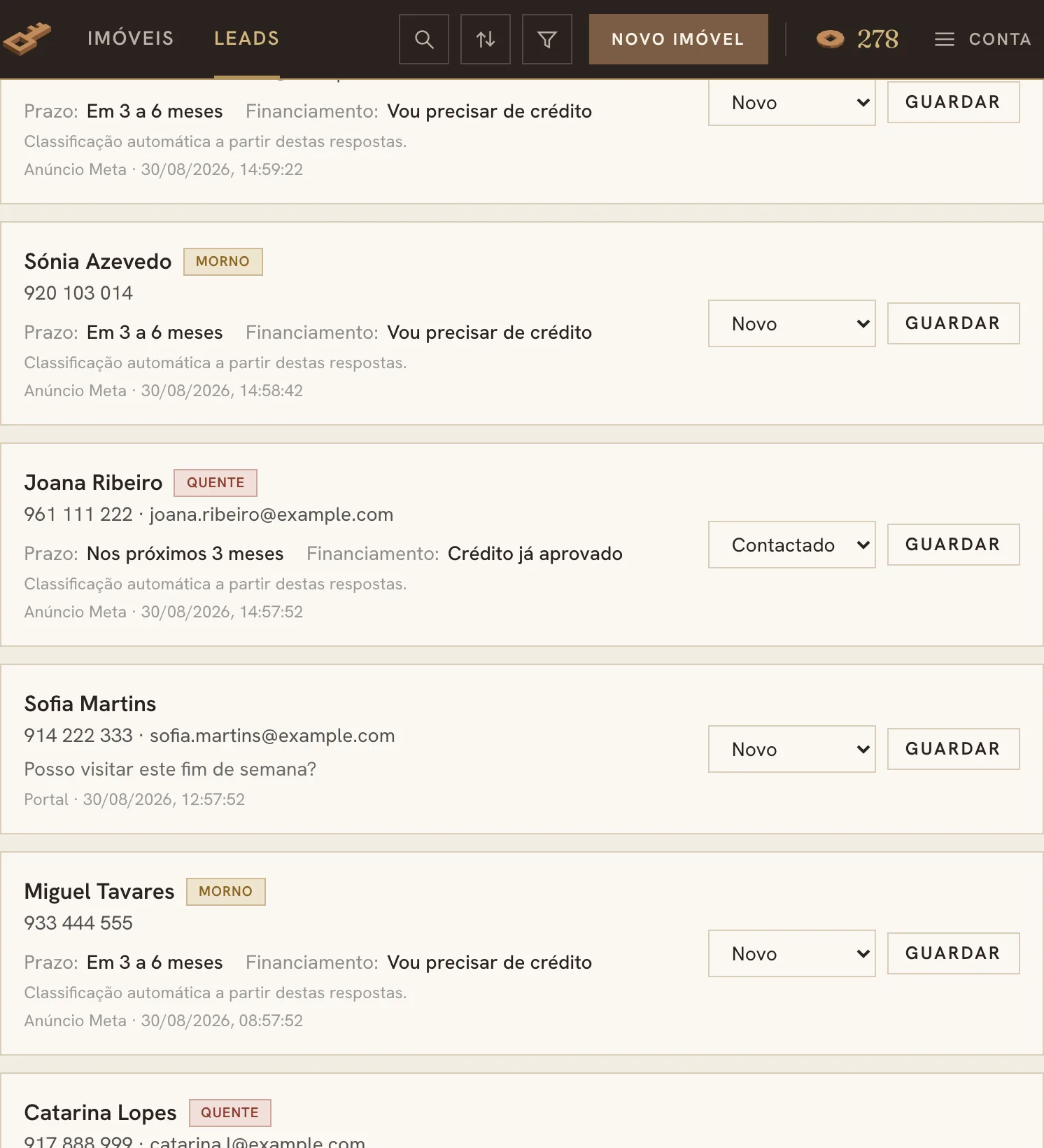Select the lead name Miguel Tavares
Image resolution: width=1044 pixels, height=1148 pixels.
tap(99, 892)
